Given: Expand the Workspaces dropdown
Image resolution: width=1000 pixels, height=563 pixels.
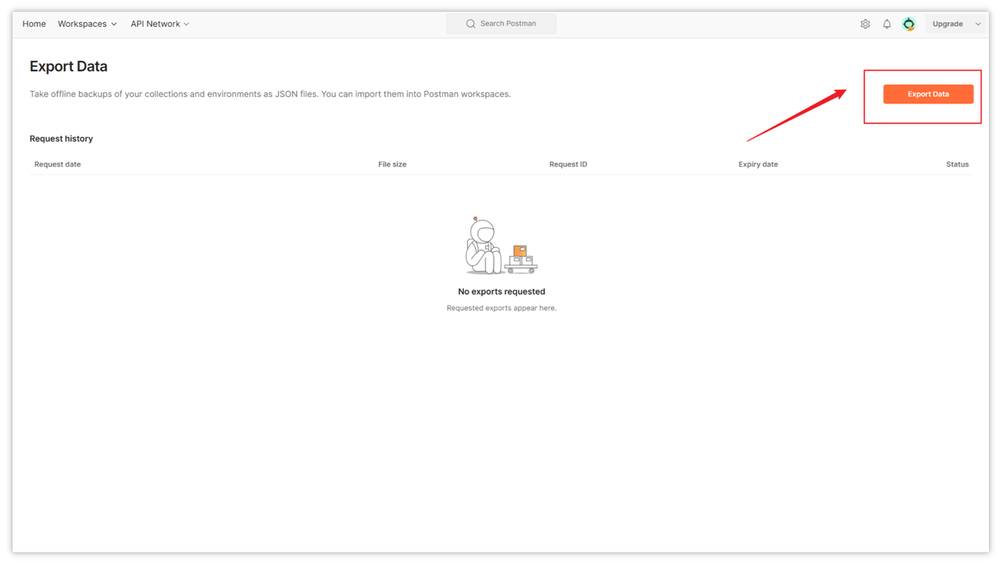Looking at the screenshot, I should point(87,24).
